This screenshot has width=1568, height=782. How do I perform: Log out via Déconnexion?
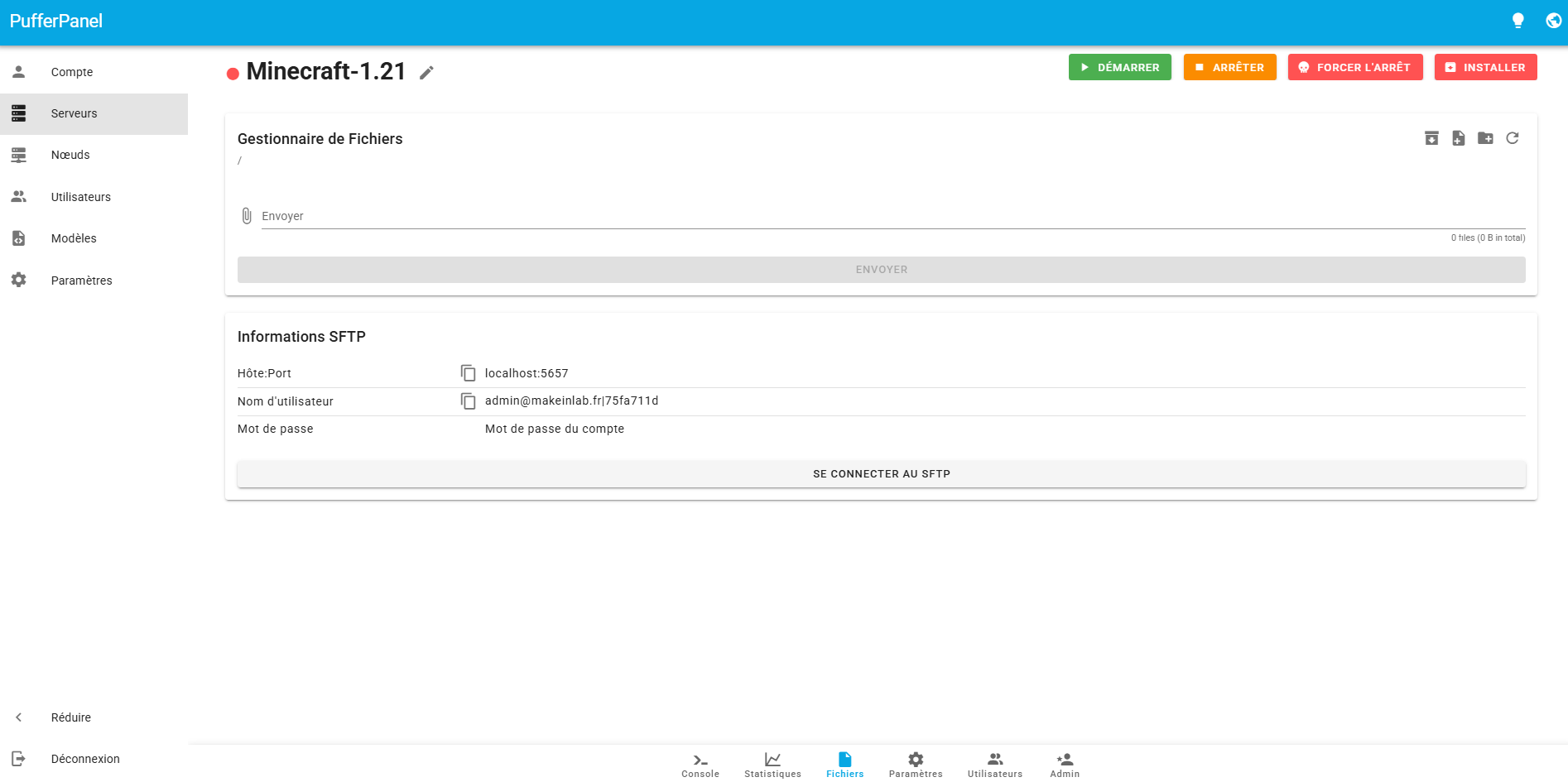tap(84, 759)
